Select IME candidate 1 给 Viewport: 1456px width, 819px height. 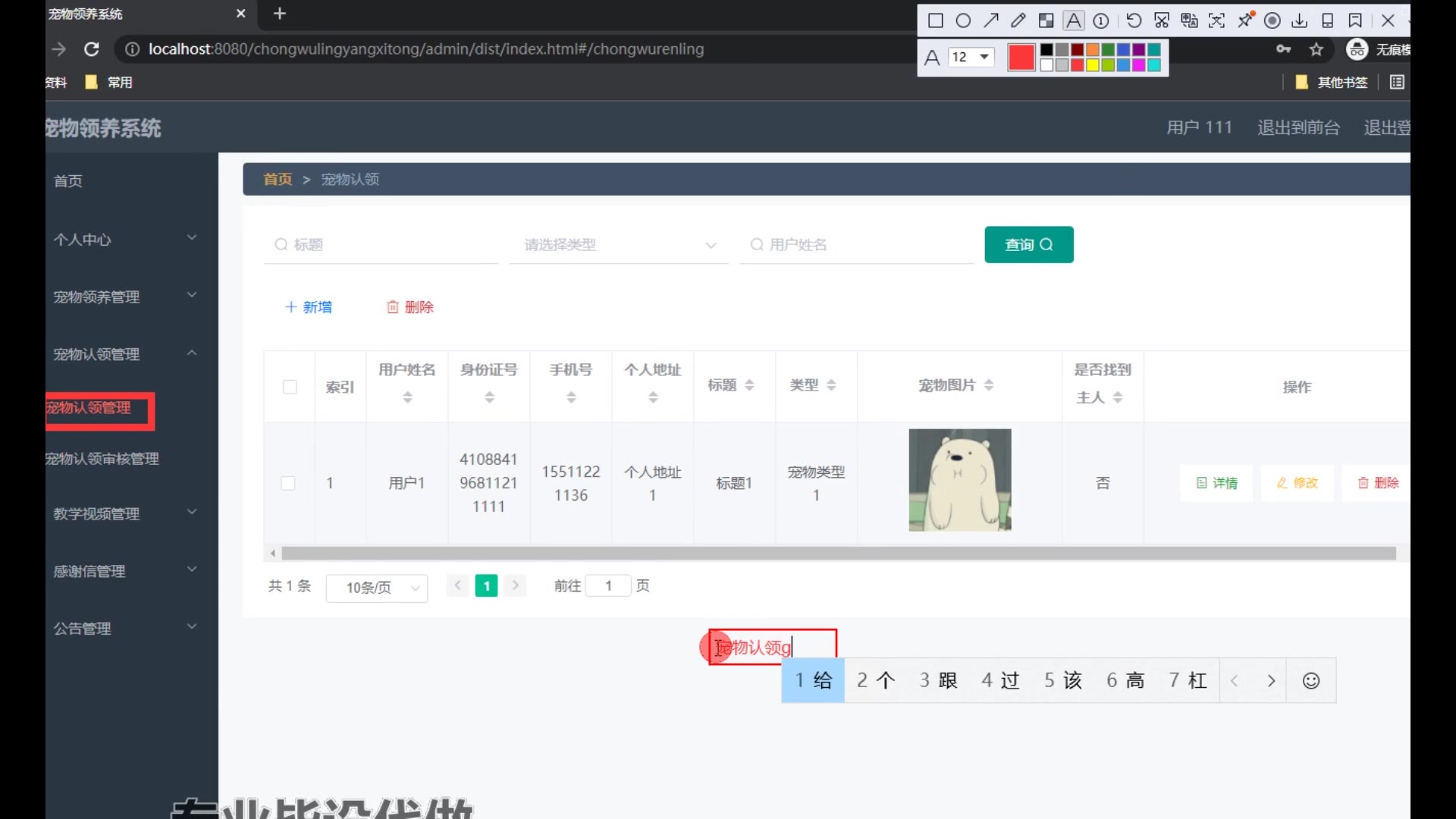[813, 681]
